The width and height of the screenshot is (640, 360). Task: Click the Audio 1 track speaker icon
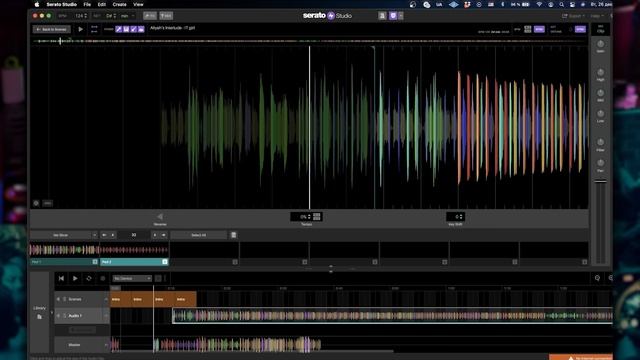point(58,316)
